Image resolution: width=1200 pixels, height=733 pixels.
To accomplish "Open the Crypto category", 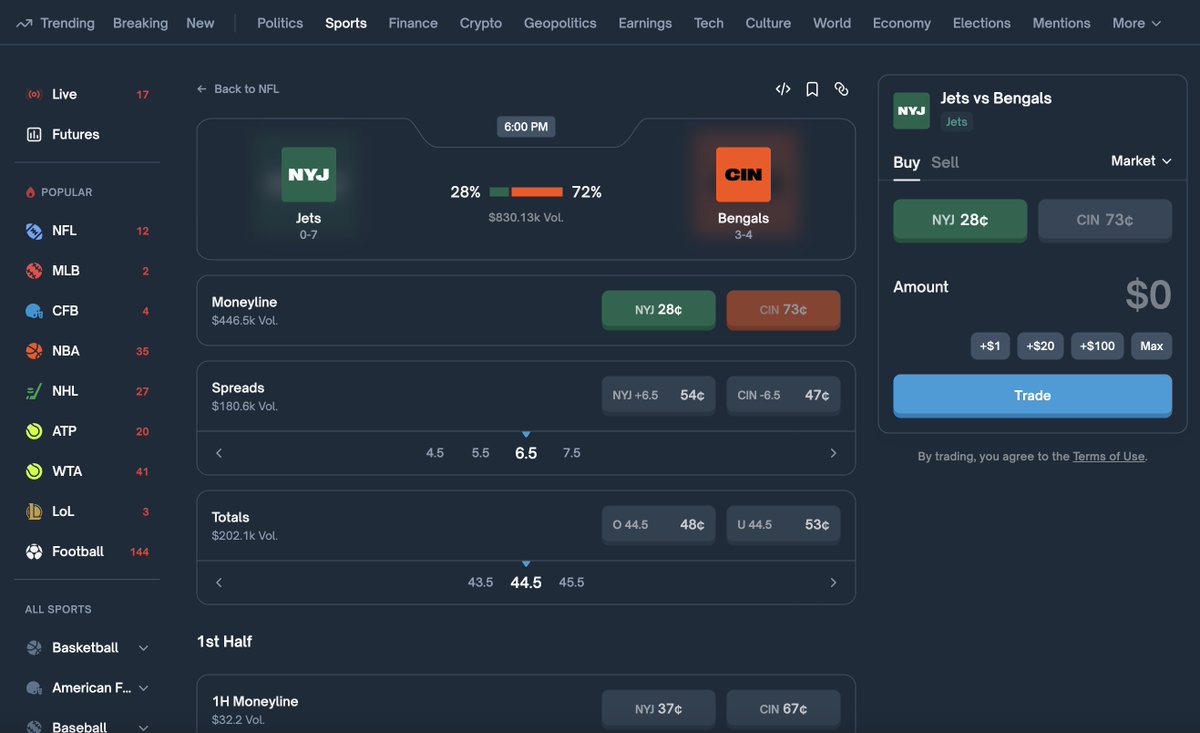I will point(481,23).
